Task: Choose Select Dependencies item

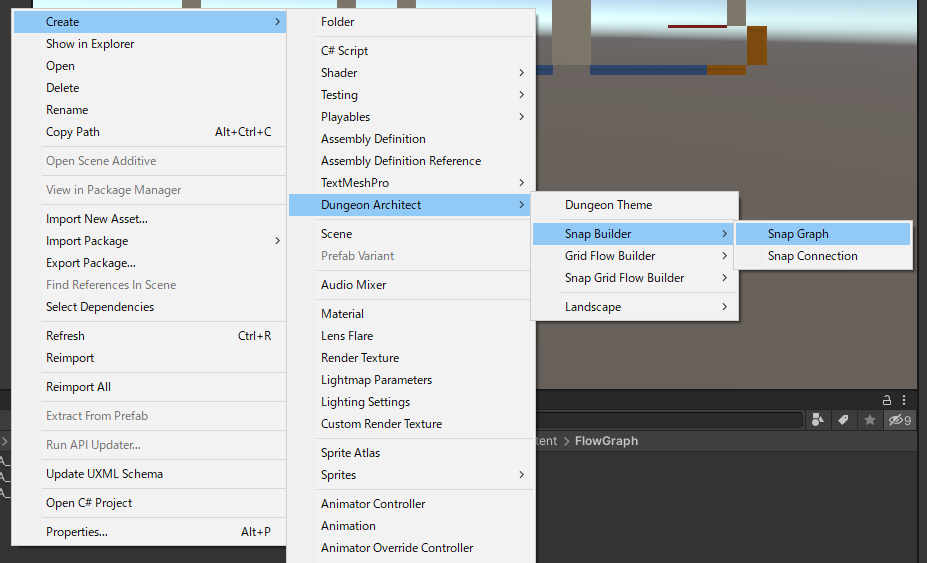Action: point(150,306)
